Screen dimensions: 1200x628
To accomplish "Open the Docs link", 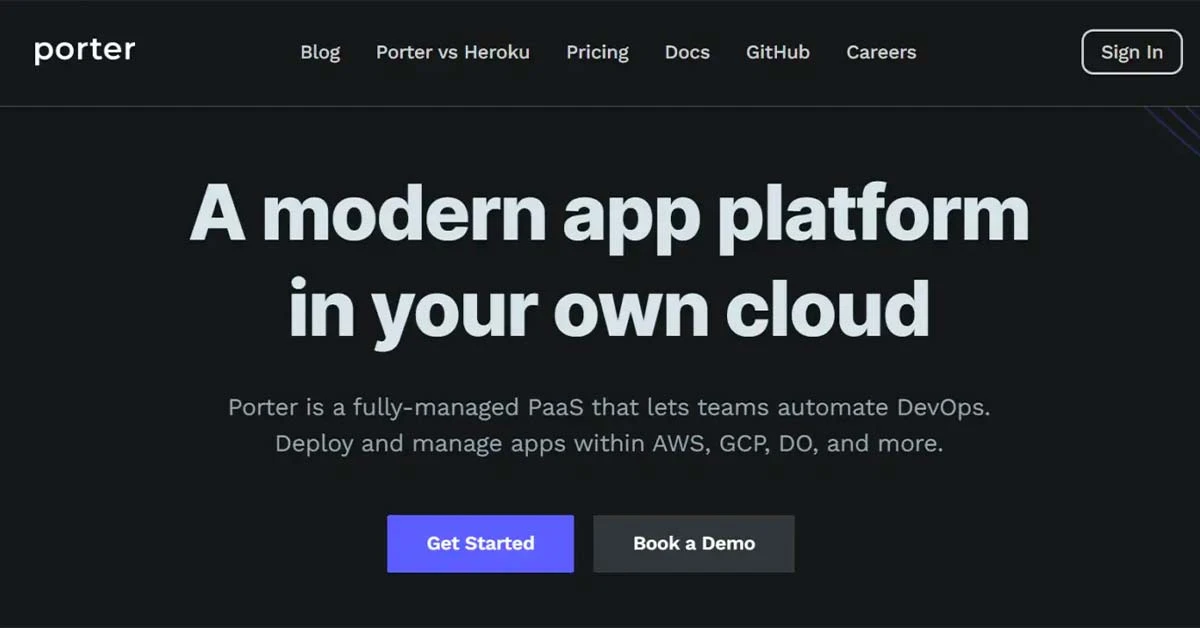I will [x=687, y=52].
